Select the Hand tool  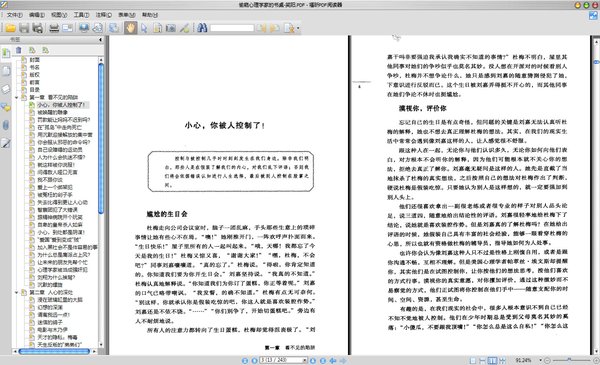click(x=130, y=28)
